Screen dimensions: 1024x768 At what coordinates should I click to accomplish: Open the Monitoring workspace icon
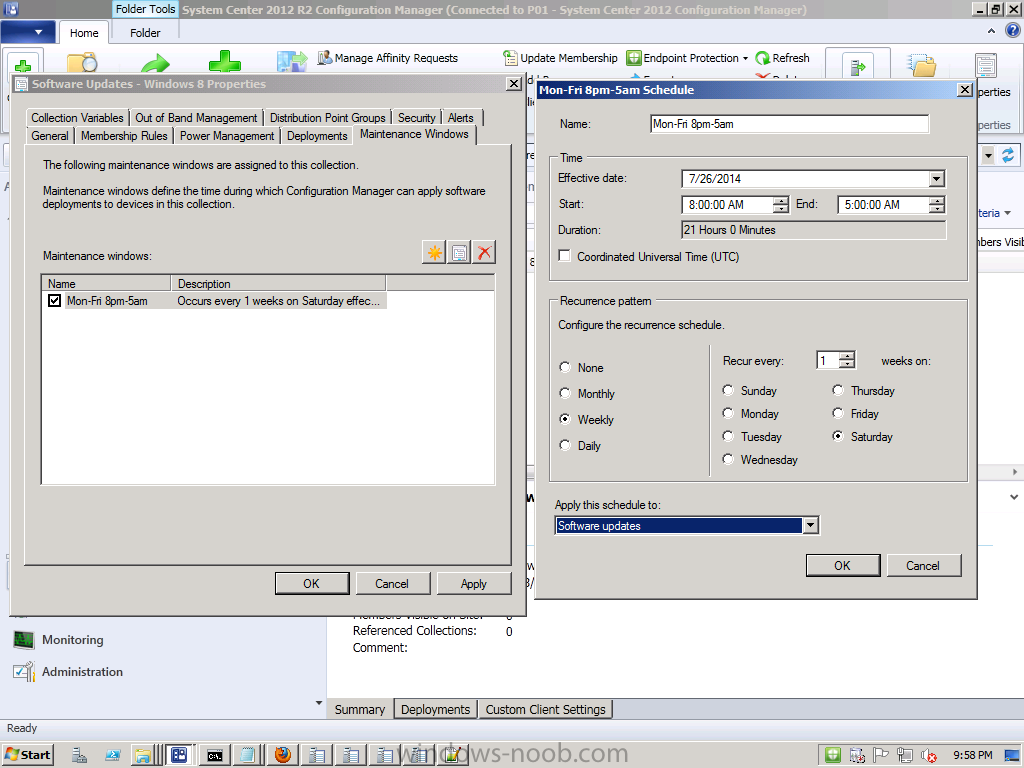[24, 640]
